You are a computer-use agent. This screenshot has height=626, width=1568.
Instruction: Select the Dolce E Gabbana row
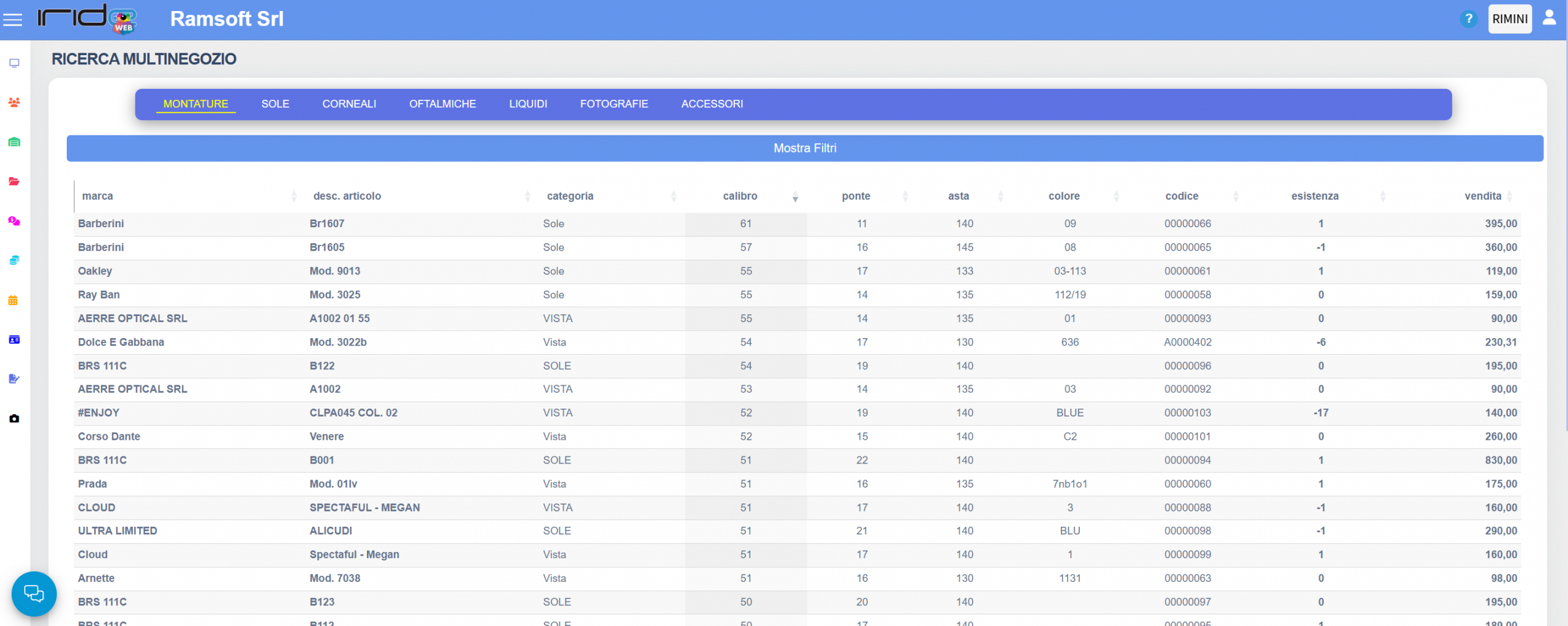pyautogui.click(x=121, y=342)
